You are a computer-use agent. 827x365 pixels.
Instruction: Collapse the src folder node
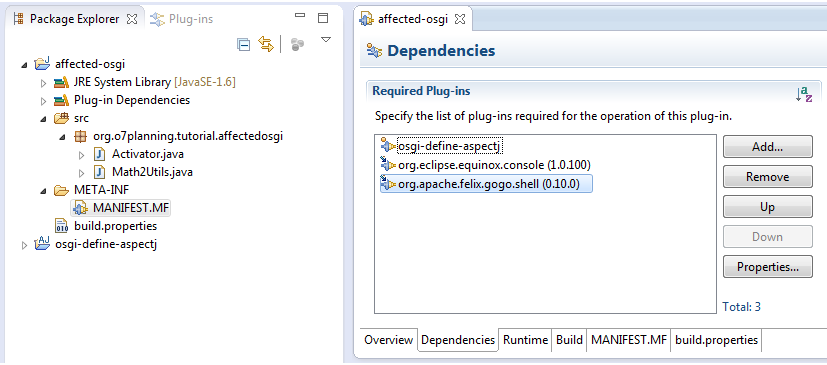[x=43, y=119]
